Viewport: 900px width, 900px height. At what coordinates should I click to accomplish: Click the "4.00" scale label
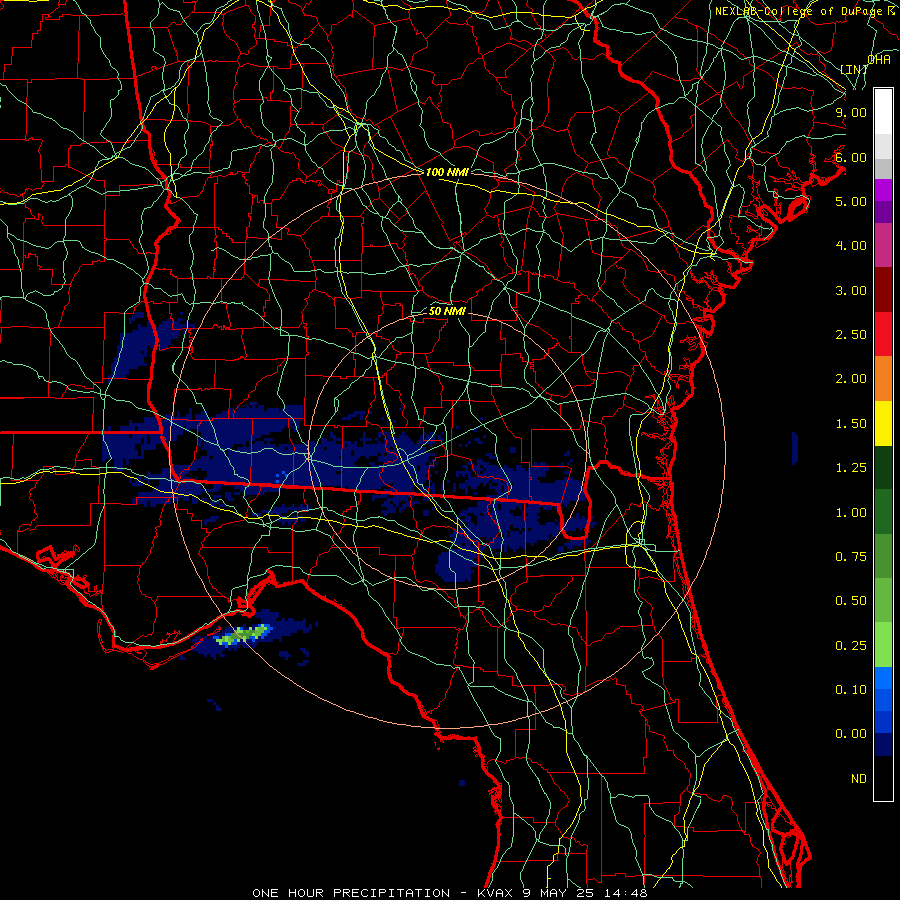pos(851,246)
